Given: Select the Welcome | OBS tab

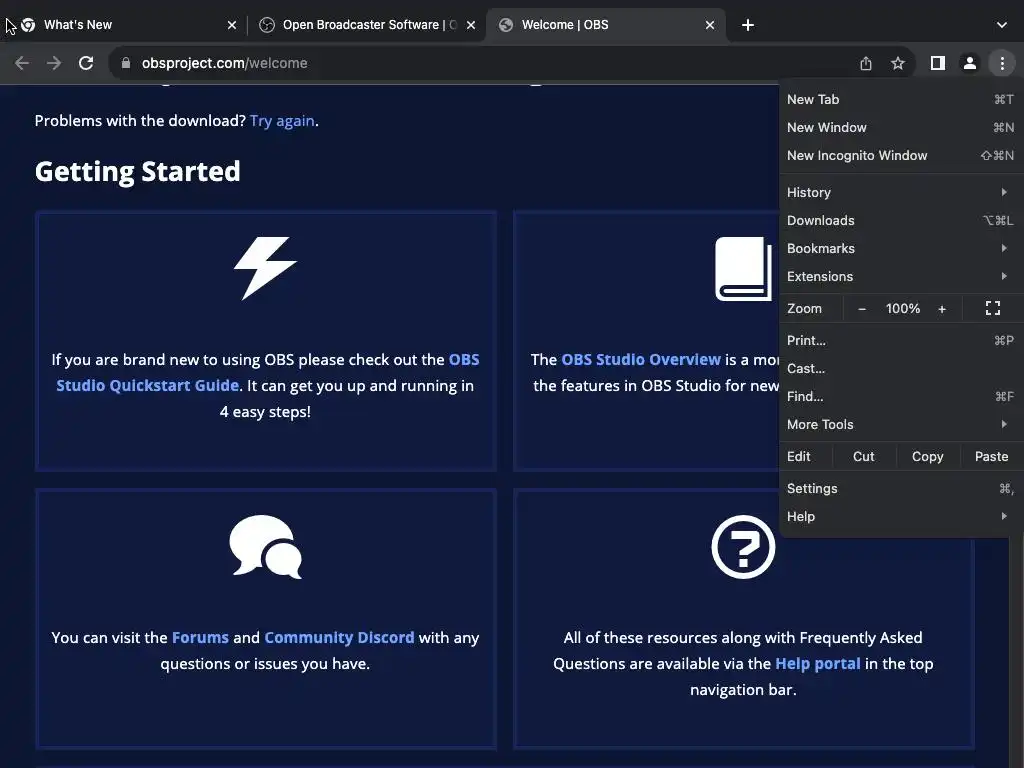Looking at the screenshot, I should [x=604, y=25].
